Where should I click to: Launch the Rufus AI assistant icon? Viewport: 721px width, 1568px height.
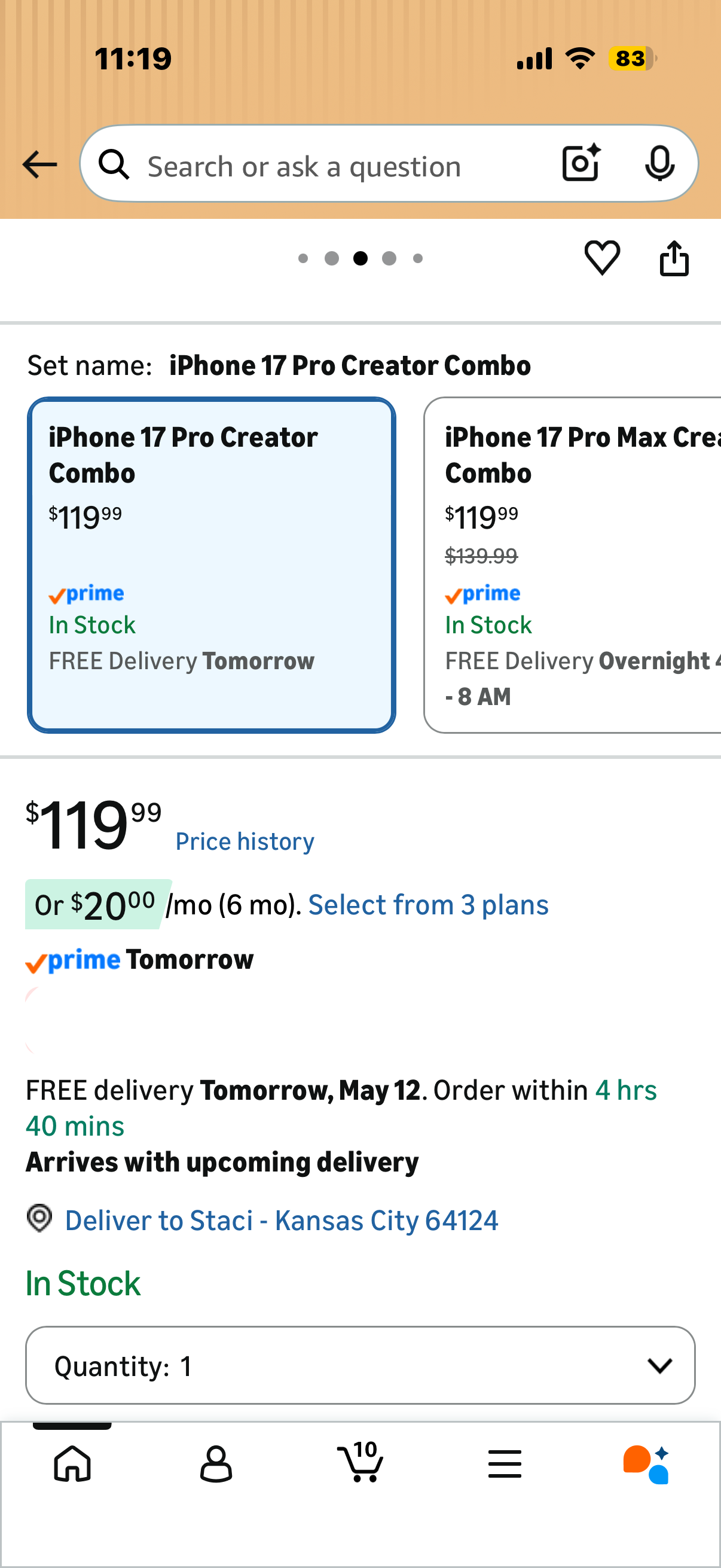pos(646,1464)
